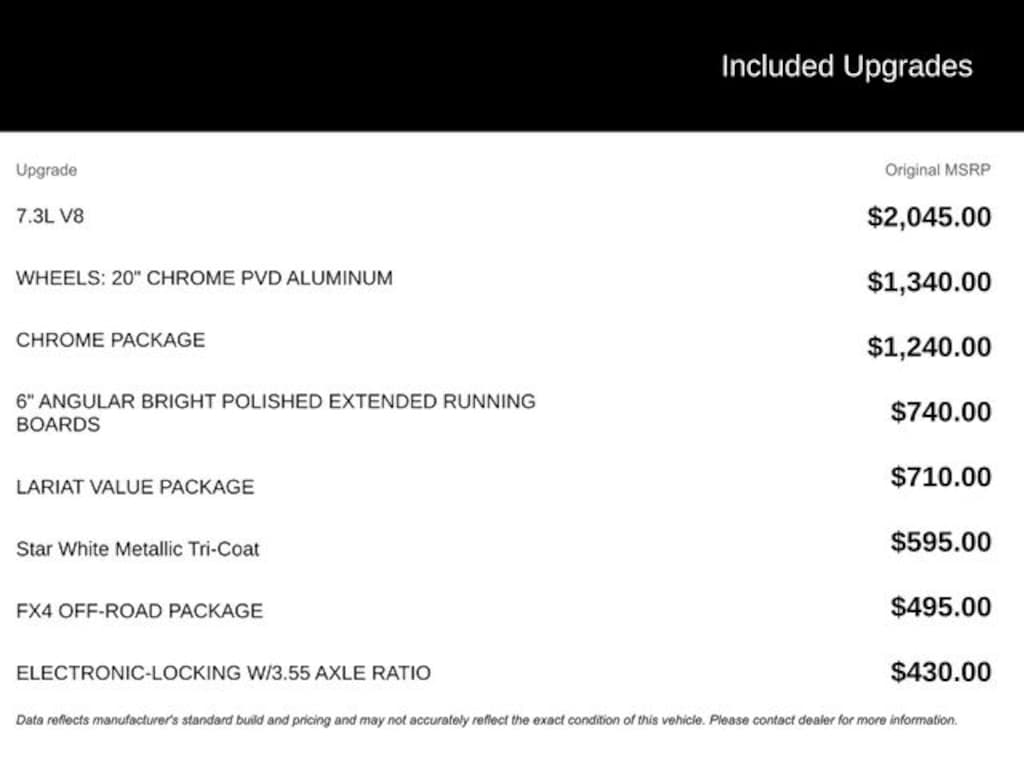Click the $1,340.00 price value
Screen dimensions: 1024x768
(x=929, y=282)
